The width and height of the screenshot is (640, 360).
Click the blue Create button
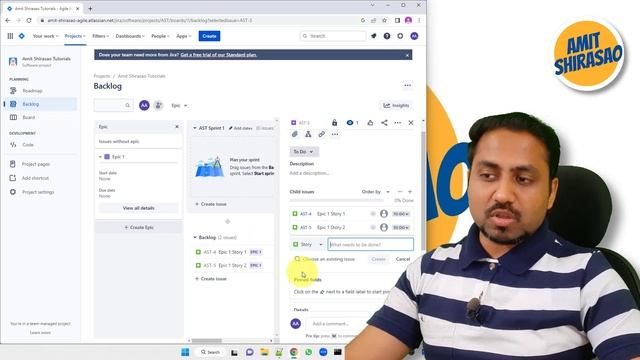coord(209,36)
